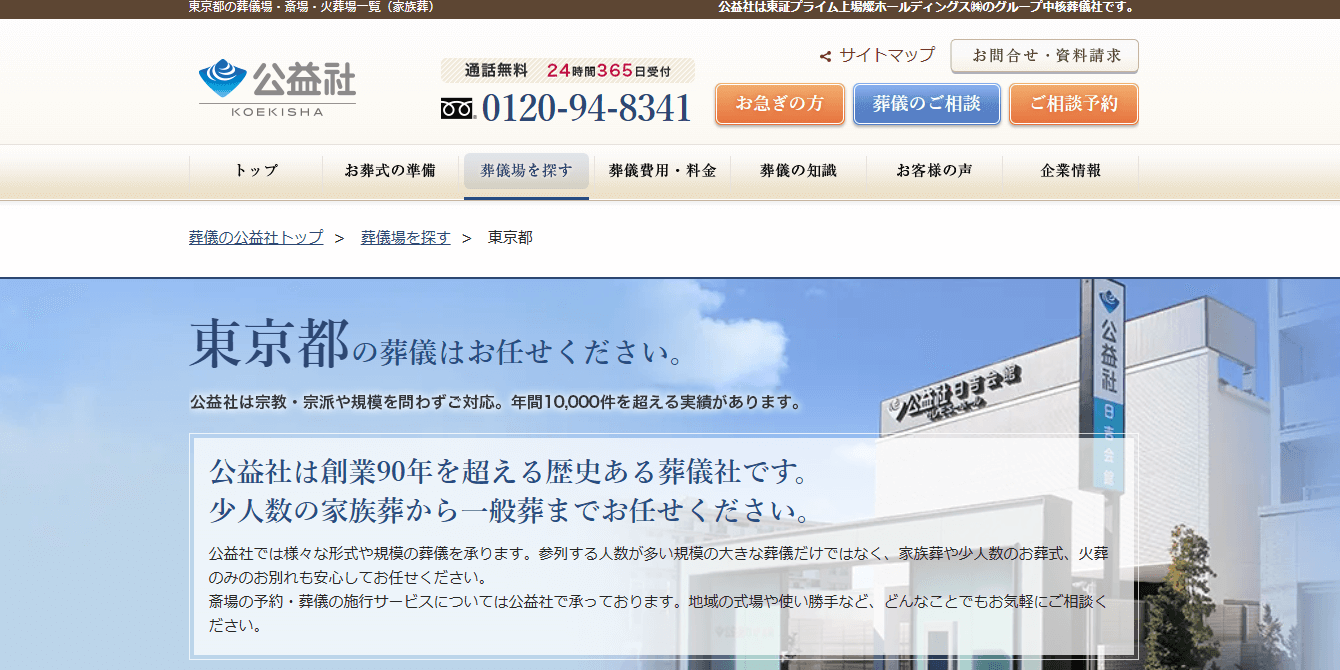Click the 通話無料 24時間365日受付 banner
Viewport: 1340px width, 670px height.
point(567,71)
